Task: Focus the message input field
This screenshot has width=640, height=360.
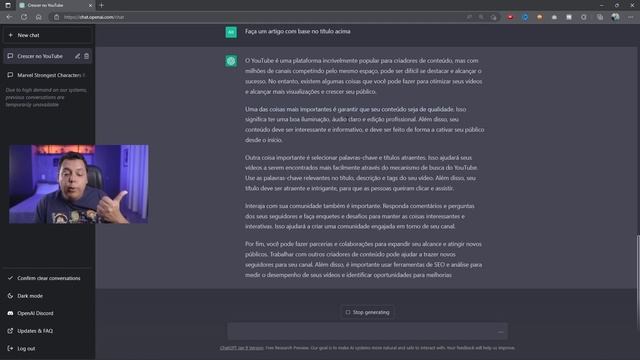Action: tap(367, 331)
